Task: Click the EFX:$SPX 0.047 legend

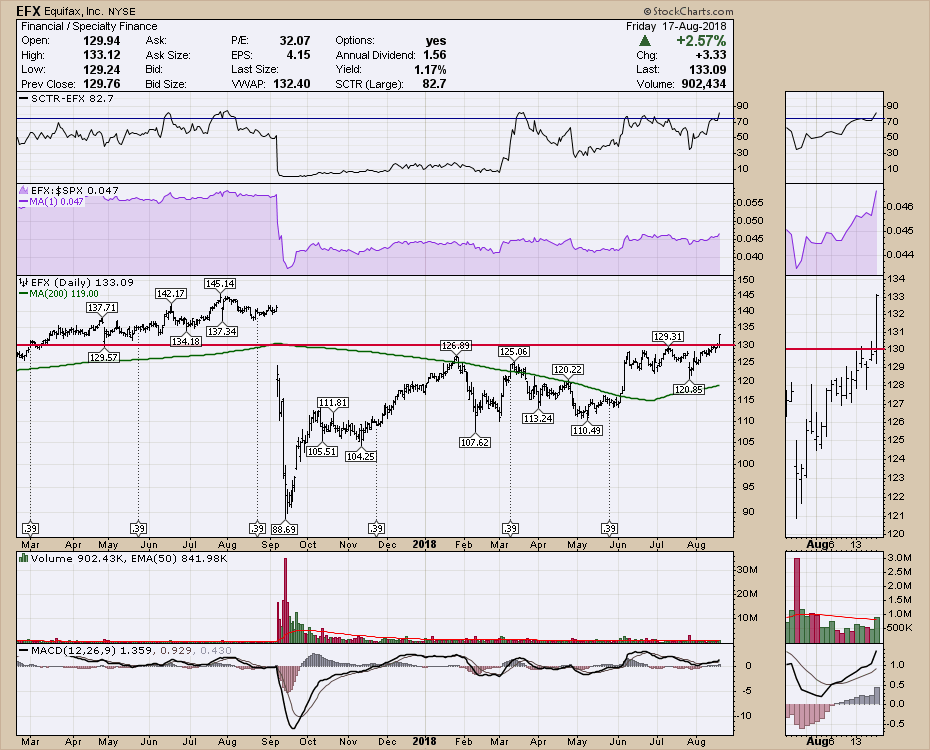Action: 69,190
